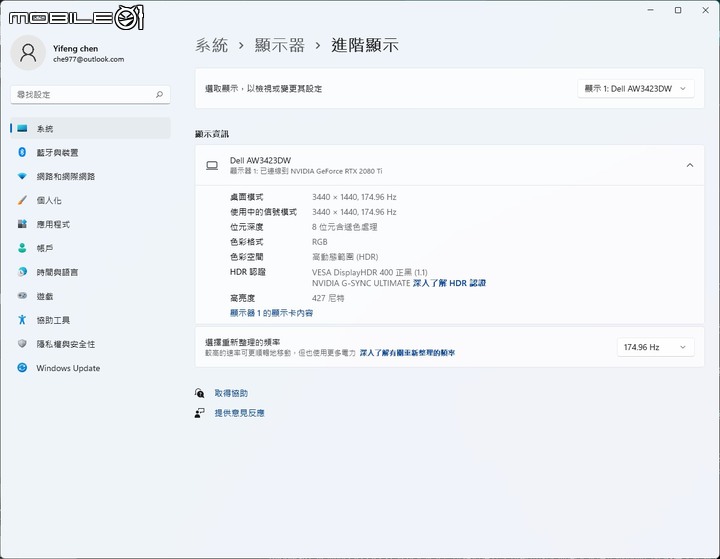This screenshot has width=720, height=559.
Task: Click the 提供意見反應 link
Action: [239, 413]
